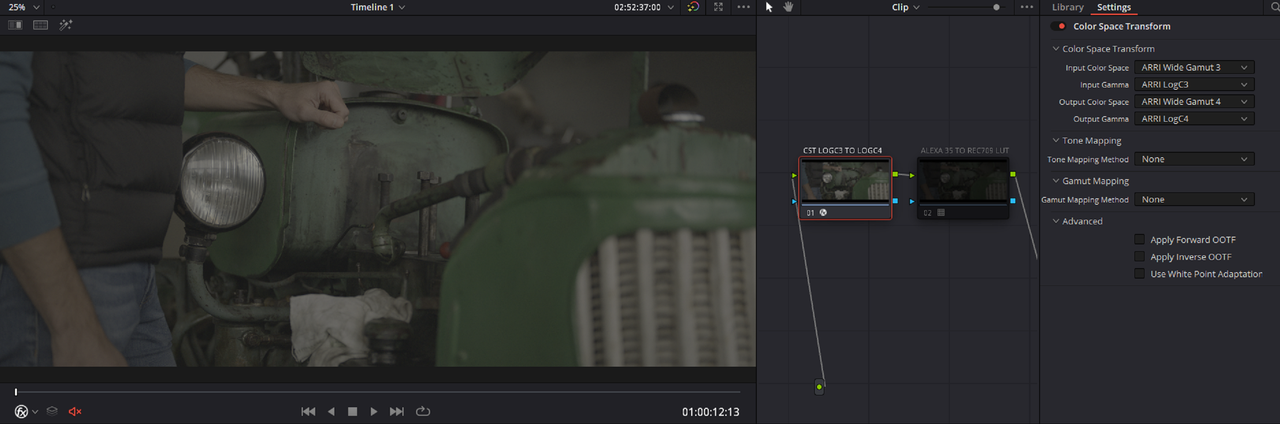This screenshot has width=1280, height=424.
Task: Switch to the Library tab
Action: [1067, 7]
